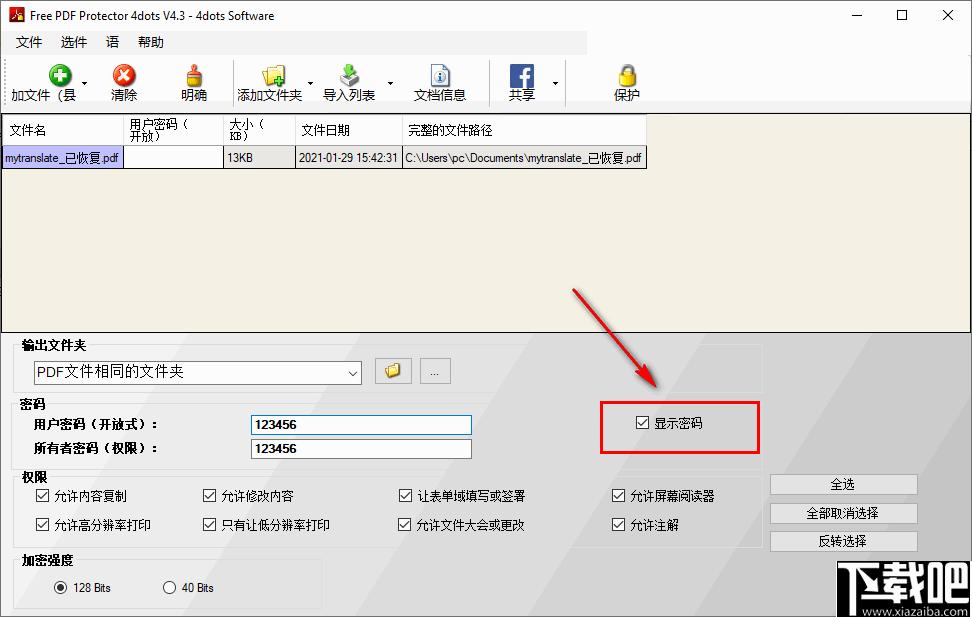972x617 pixels.
Task: Click the ellipsis button beside folder icon
Action: tap(435, 371)
